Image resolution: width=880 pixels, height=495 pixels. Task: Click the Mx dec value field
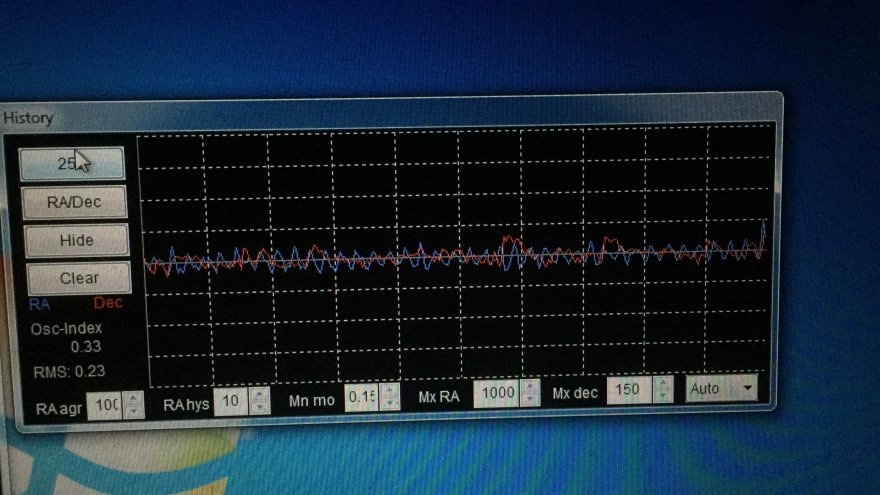pos(627,390)
